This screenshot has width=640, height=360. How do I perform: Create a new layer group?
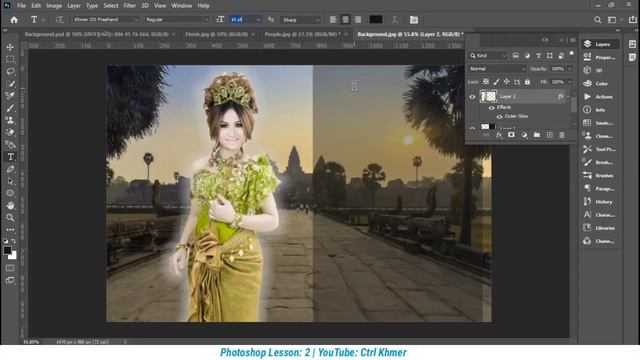(x=537, y=135)
